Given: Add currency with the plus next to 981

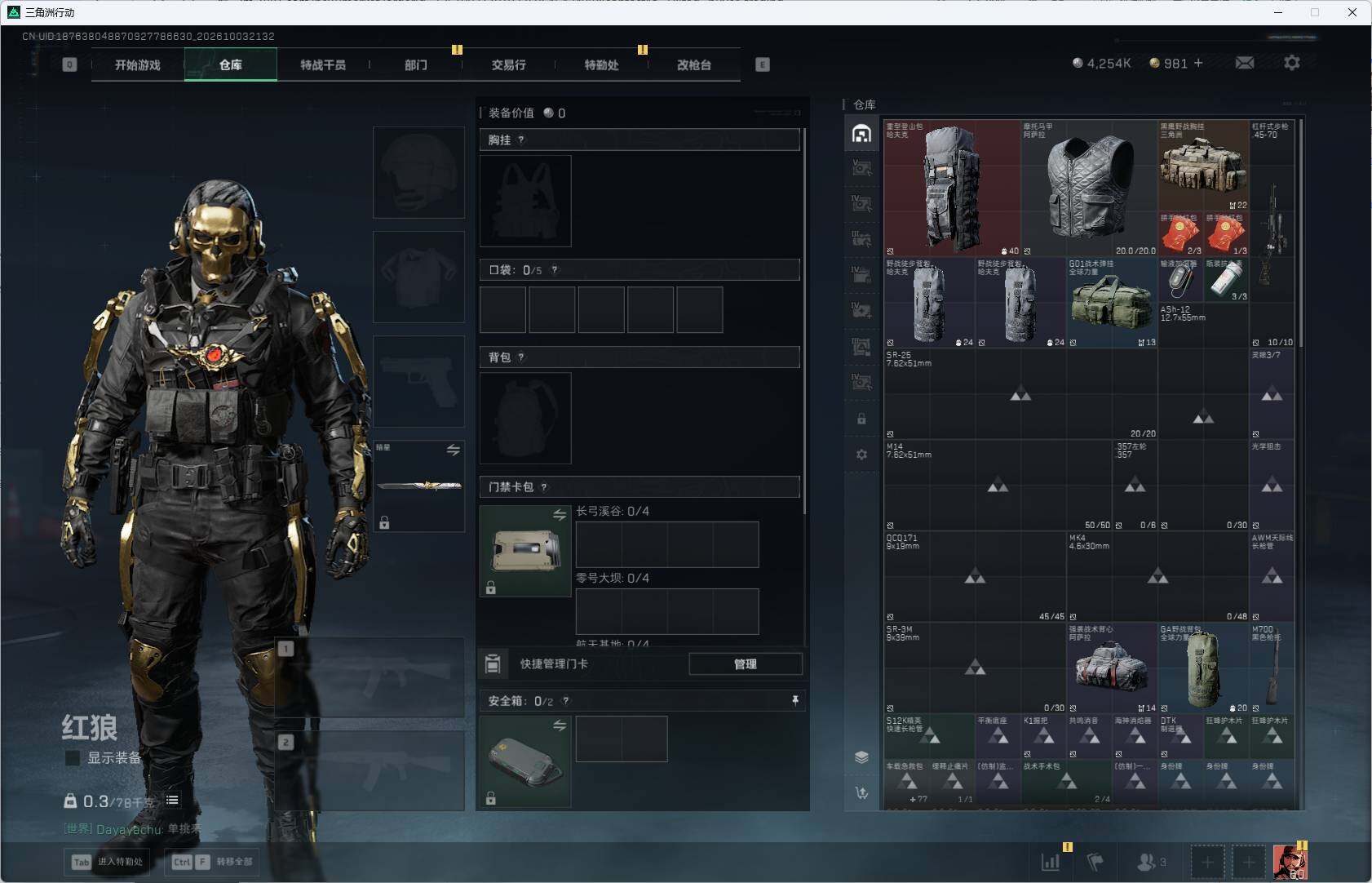Looking at the screenshot, I should click(x=1198, y=63).
